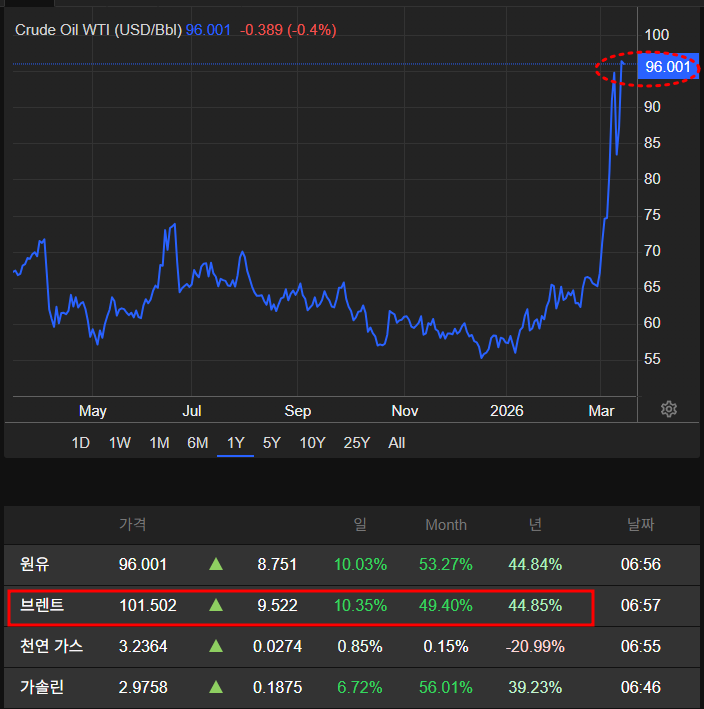This screenshot has height=709, width=704.
Task: Sort table by Month column header
Action: tap(446, 525)
